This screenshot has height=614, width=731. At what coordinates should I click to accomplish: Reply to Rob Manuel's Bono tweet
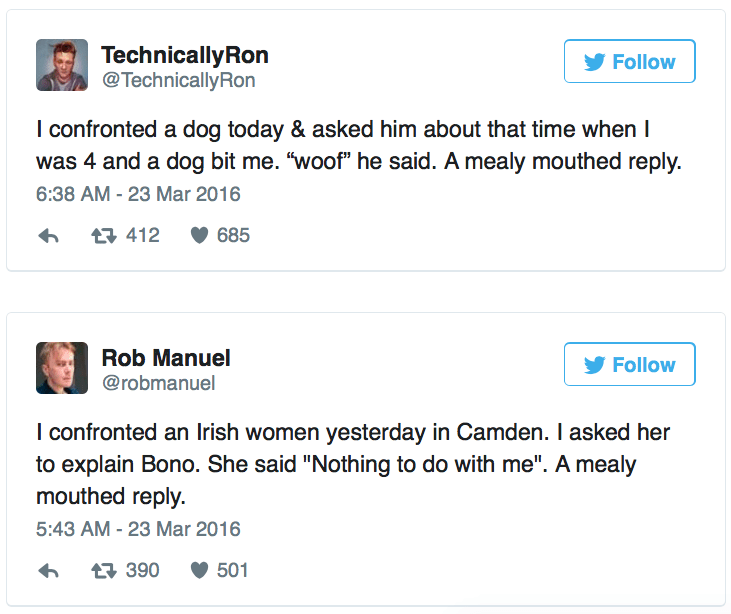(47, 571)
